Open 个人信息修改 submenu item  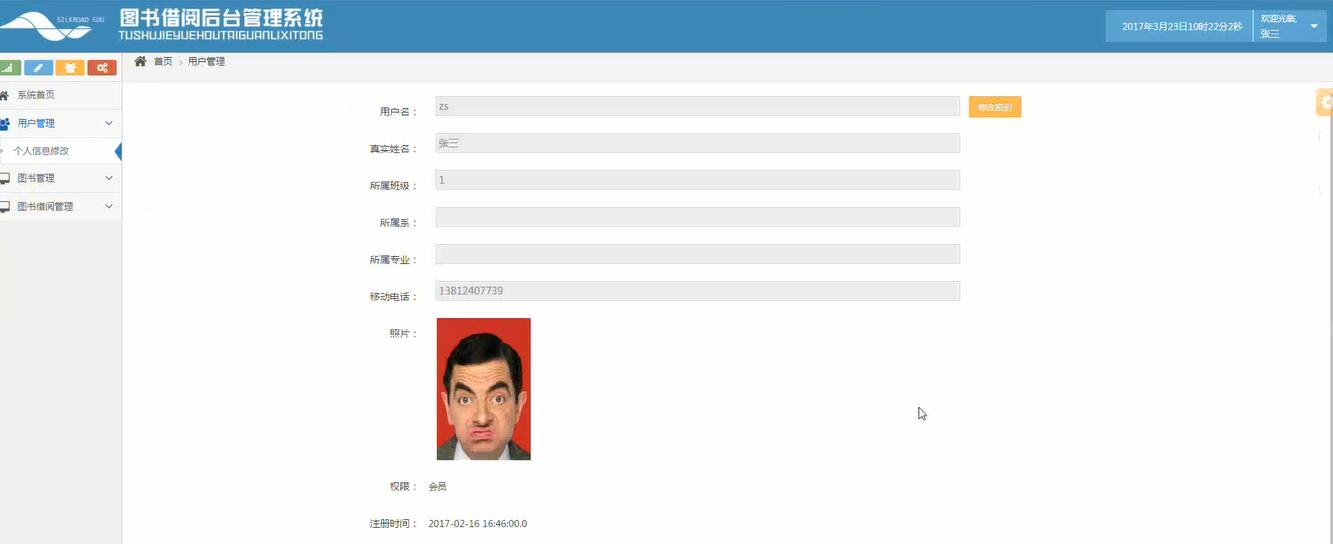point(61,151)
